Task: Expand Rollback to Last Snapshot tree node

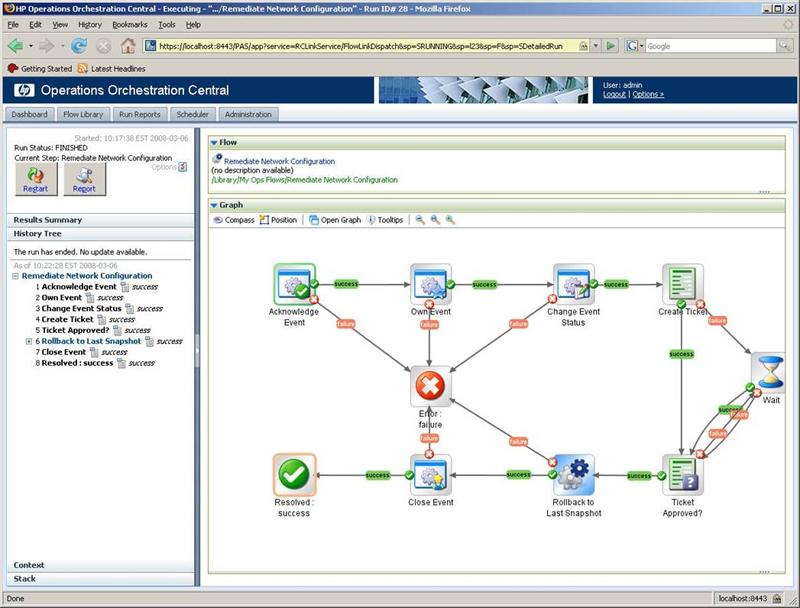Action: tap(29, 341)
